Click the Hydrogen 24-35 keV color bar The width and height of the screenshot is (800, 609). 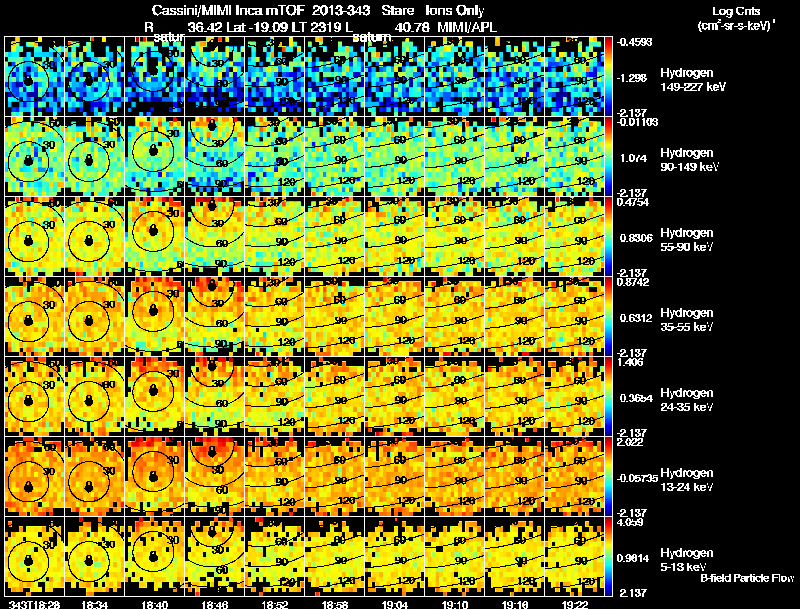click(x=608, y=396)
